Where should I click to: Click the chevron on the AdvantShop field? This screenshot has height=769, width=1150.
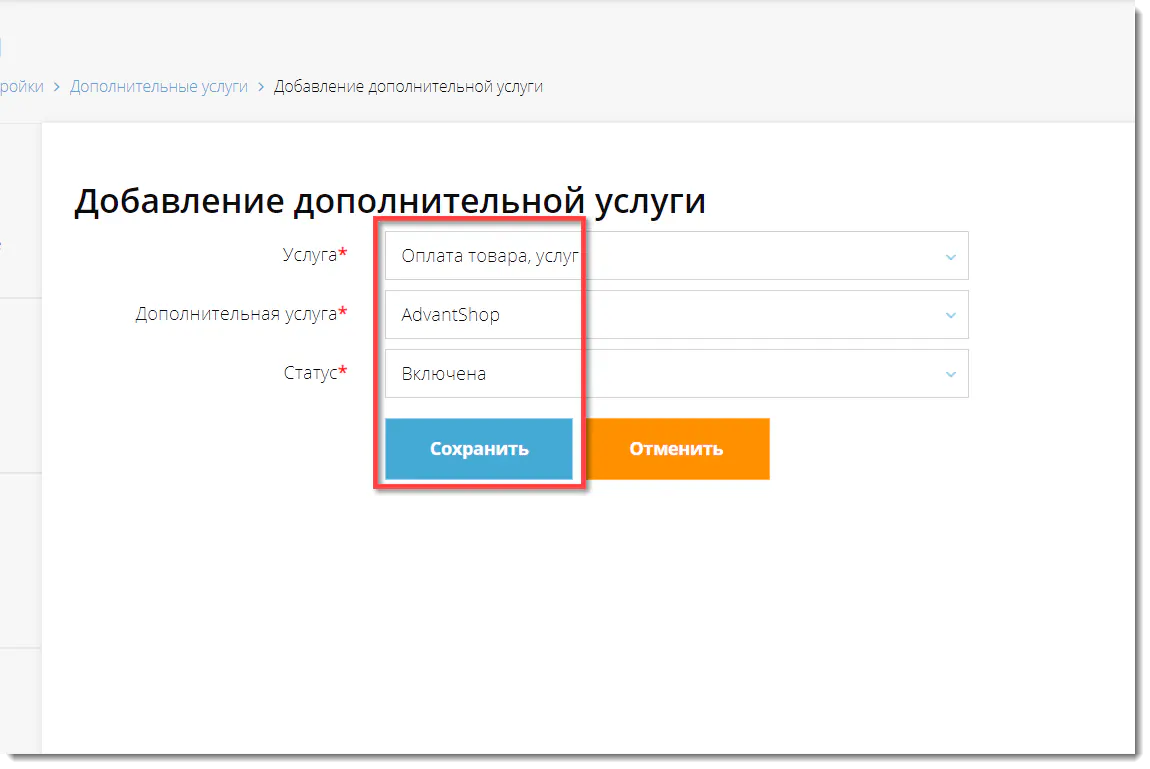coord(951,314)
